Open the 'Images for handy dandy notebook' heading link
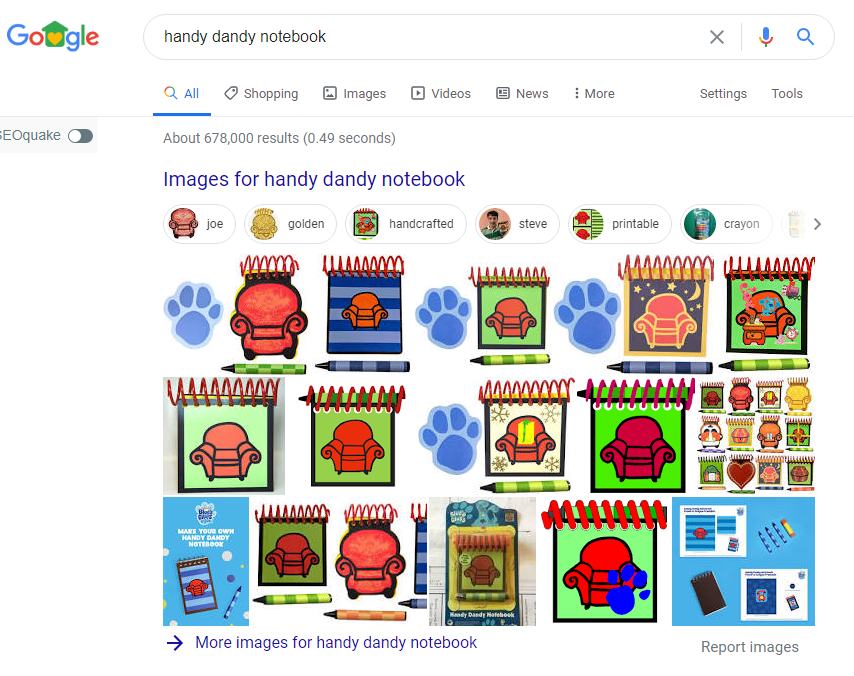Screen dimensions: 854x676 pyautogui.click(x=314, y=179)
